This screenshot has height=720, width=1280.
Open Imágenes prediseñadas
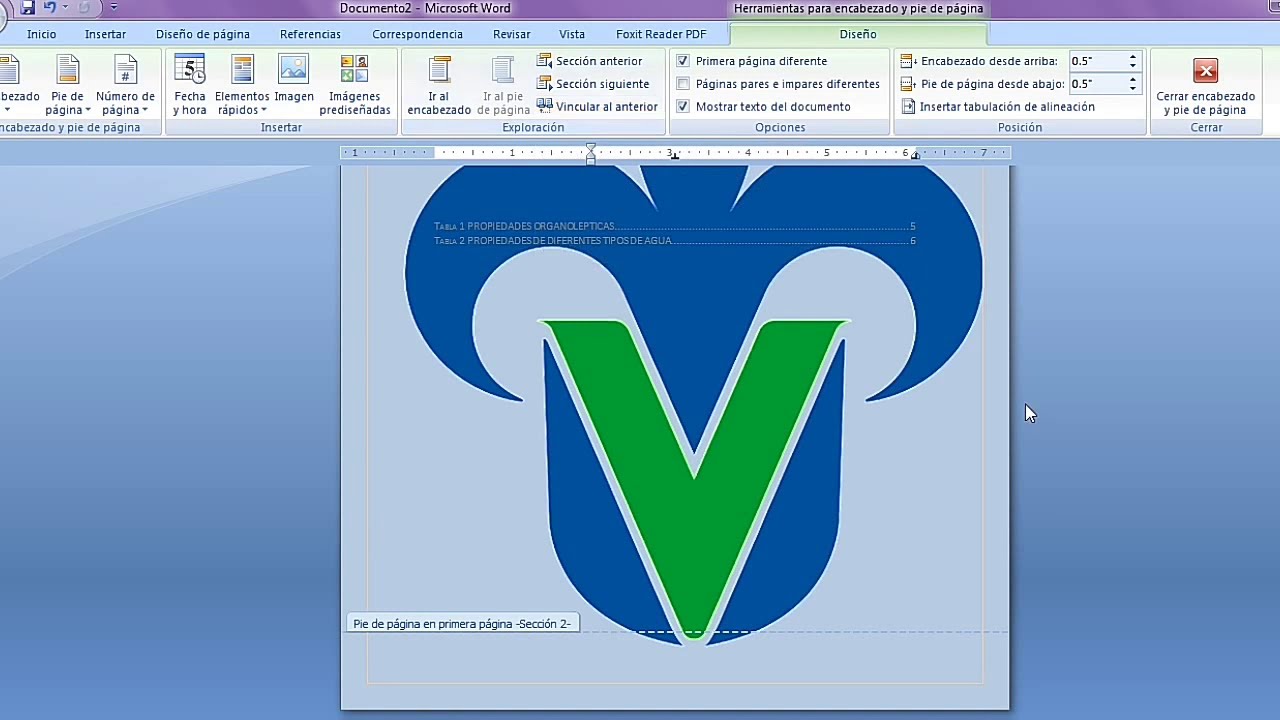pos(355,86)
